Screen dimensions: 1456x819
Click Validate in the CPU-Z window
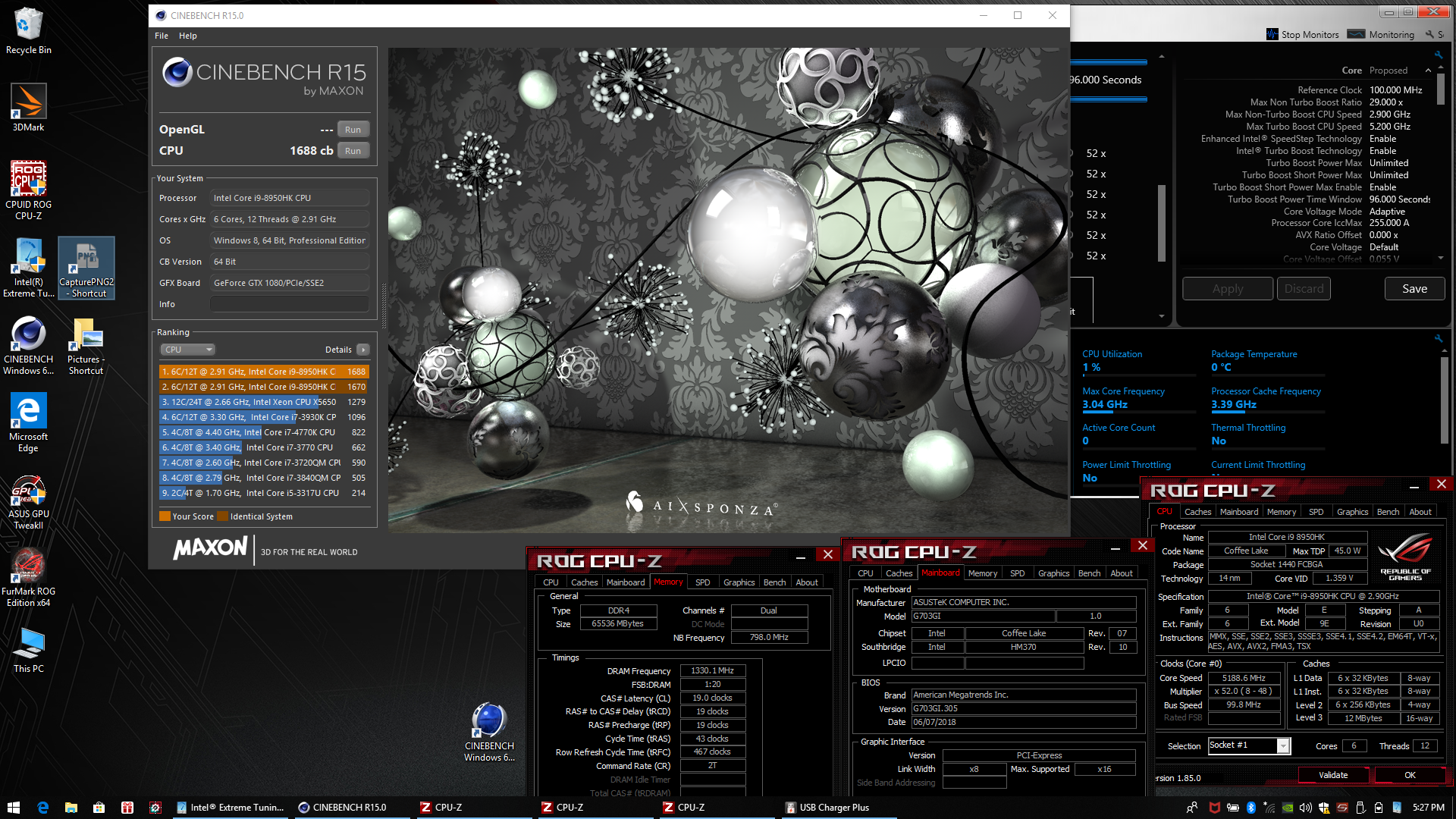[1333, 775]
